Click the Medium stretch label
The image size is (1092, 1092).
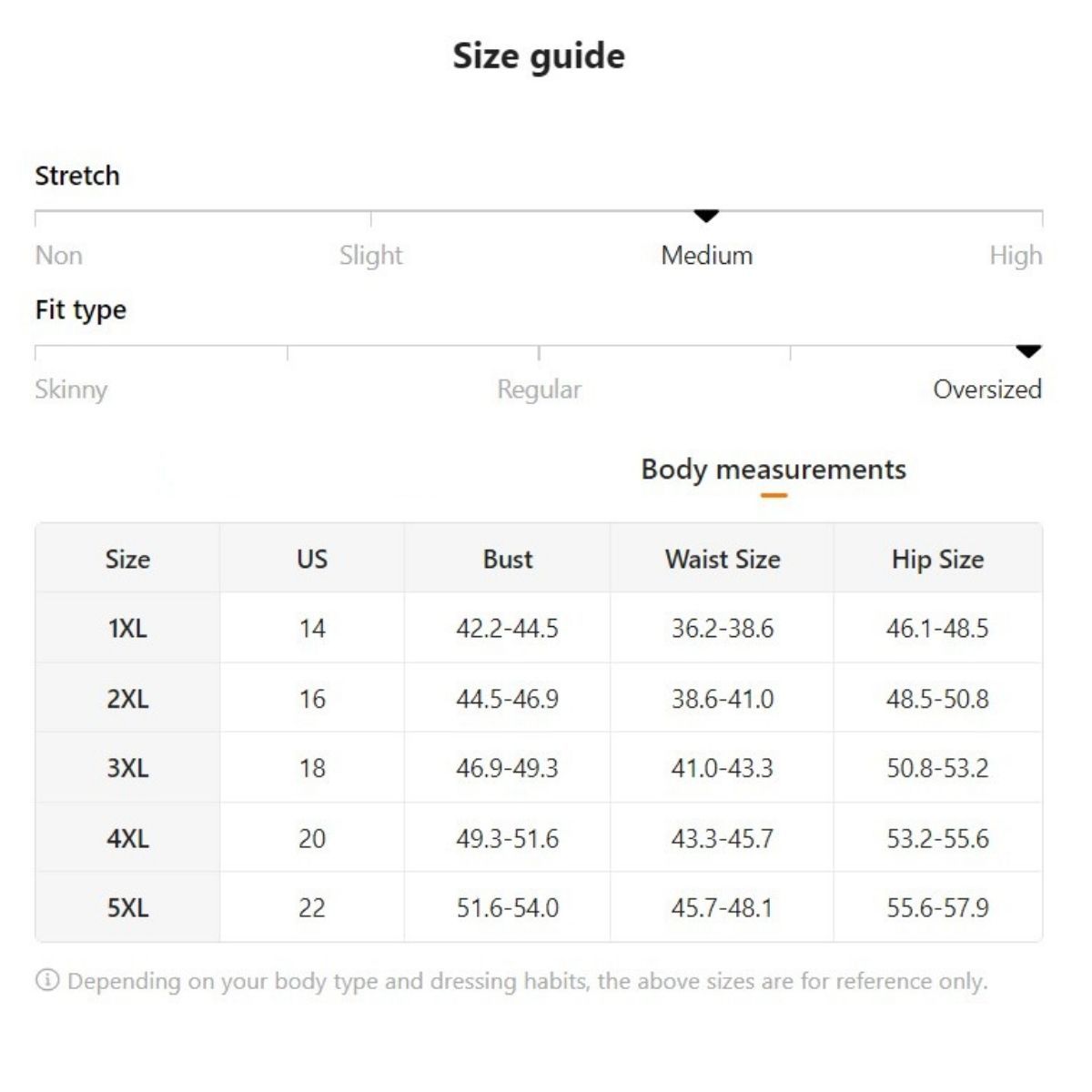(707, 256)
